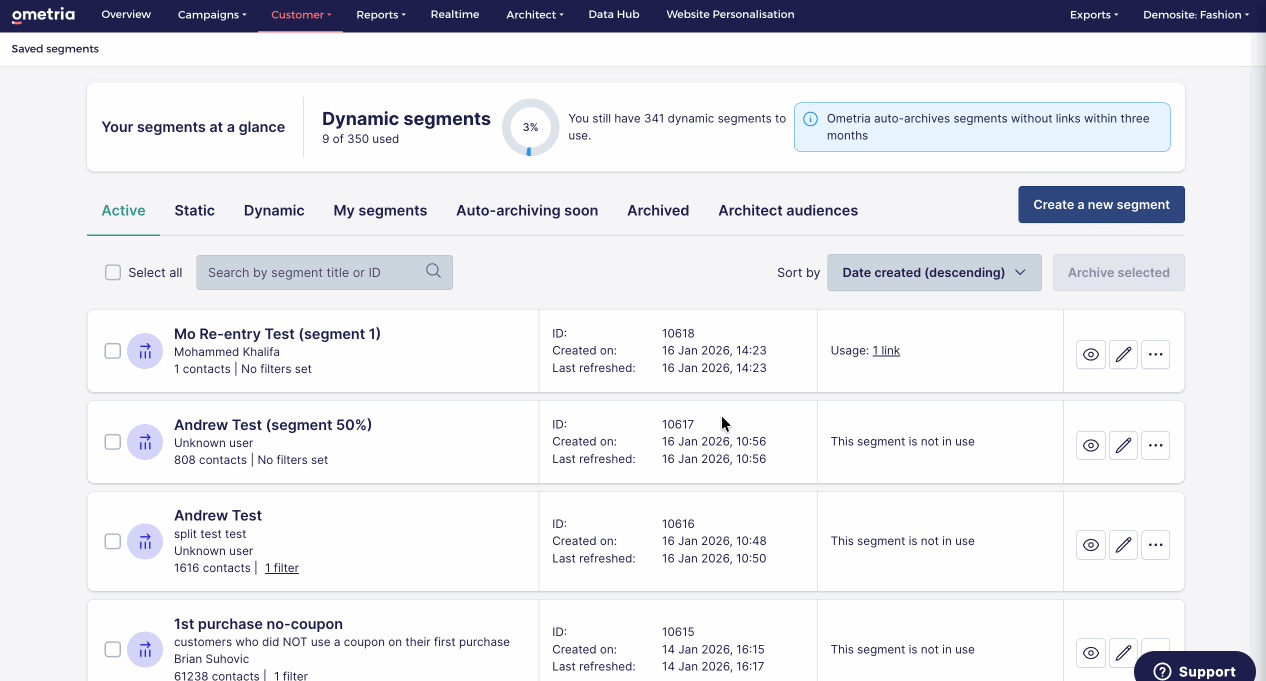This screenshot has width=1266, height=681.
Task: Switch to the Auto-archiving soon tab
Action: [x=527, y=210]
